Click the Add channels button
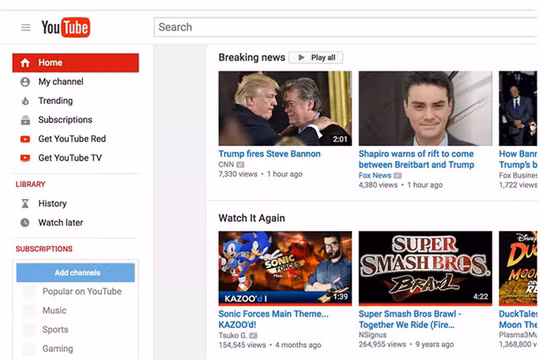The image size is (540, 360). pos(75,272)
